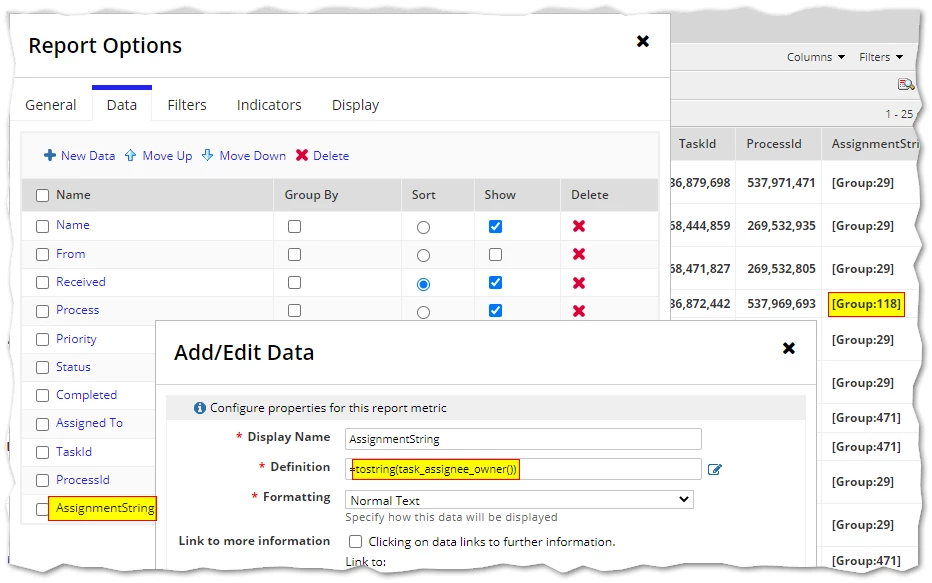Click the Group By column header

click(311, 195)
